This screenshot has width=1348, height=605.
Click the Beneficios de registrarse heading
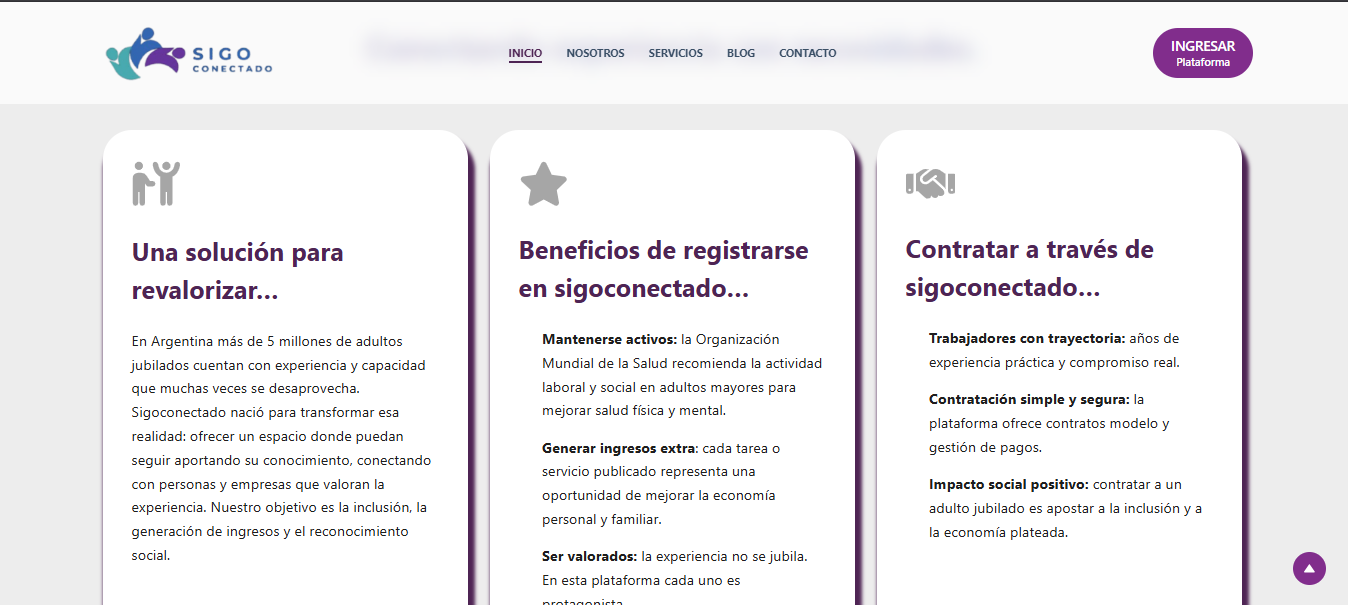click(662, 270)
